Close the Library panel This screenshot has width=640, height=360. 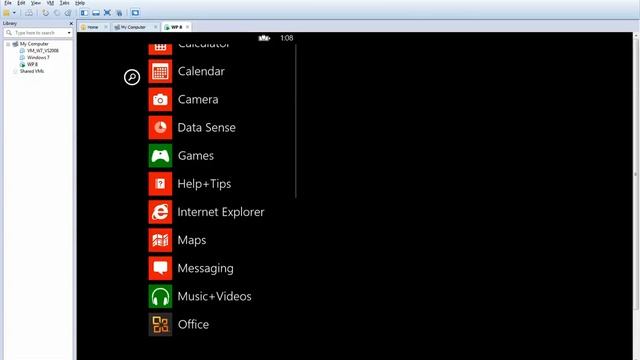coord(71,24)
